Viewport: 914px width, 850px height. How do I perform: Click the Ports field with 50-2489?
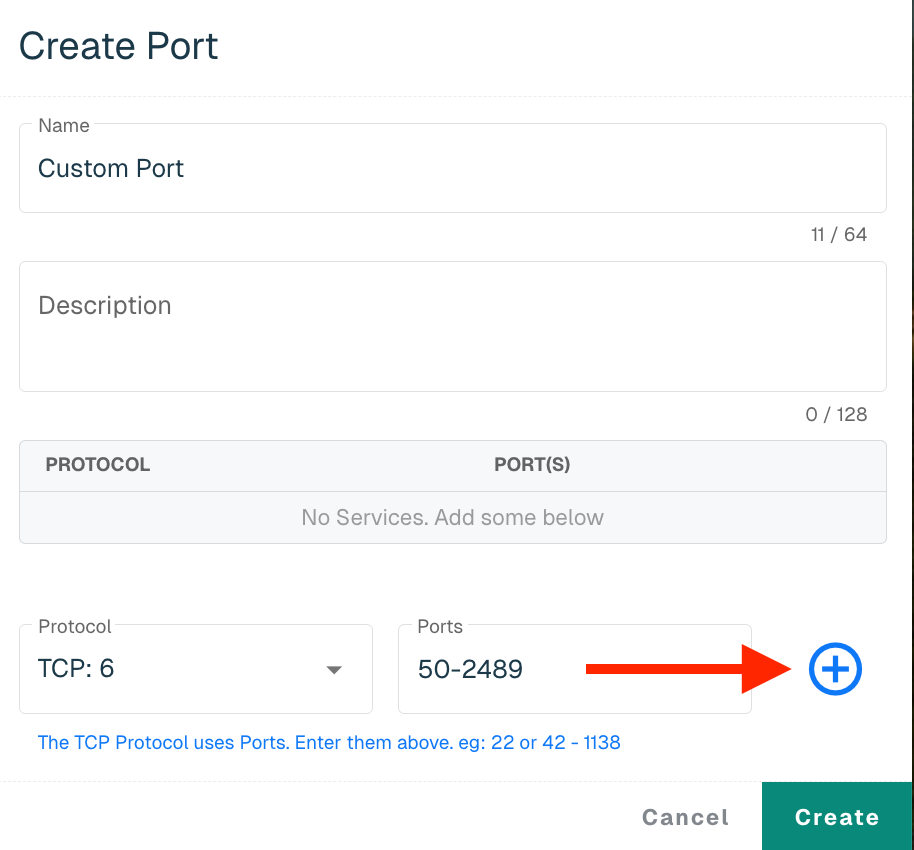click(575, 669)
